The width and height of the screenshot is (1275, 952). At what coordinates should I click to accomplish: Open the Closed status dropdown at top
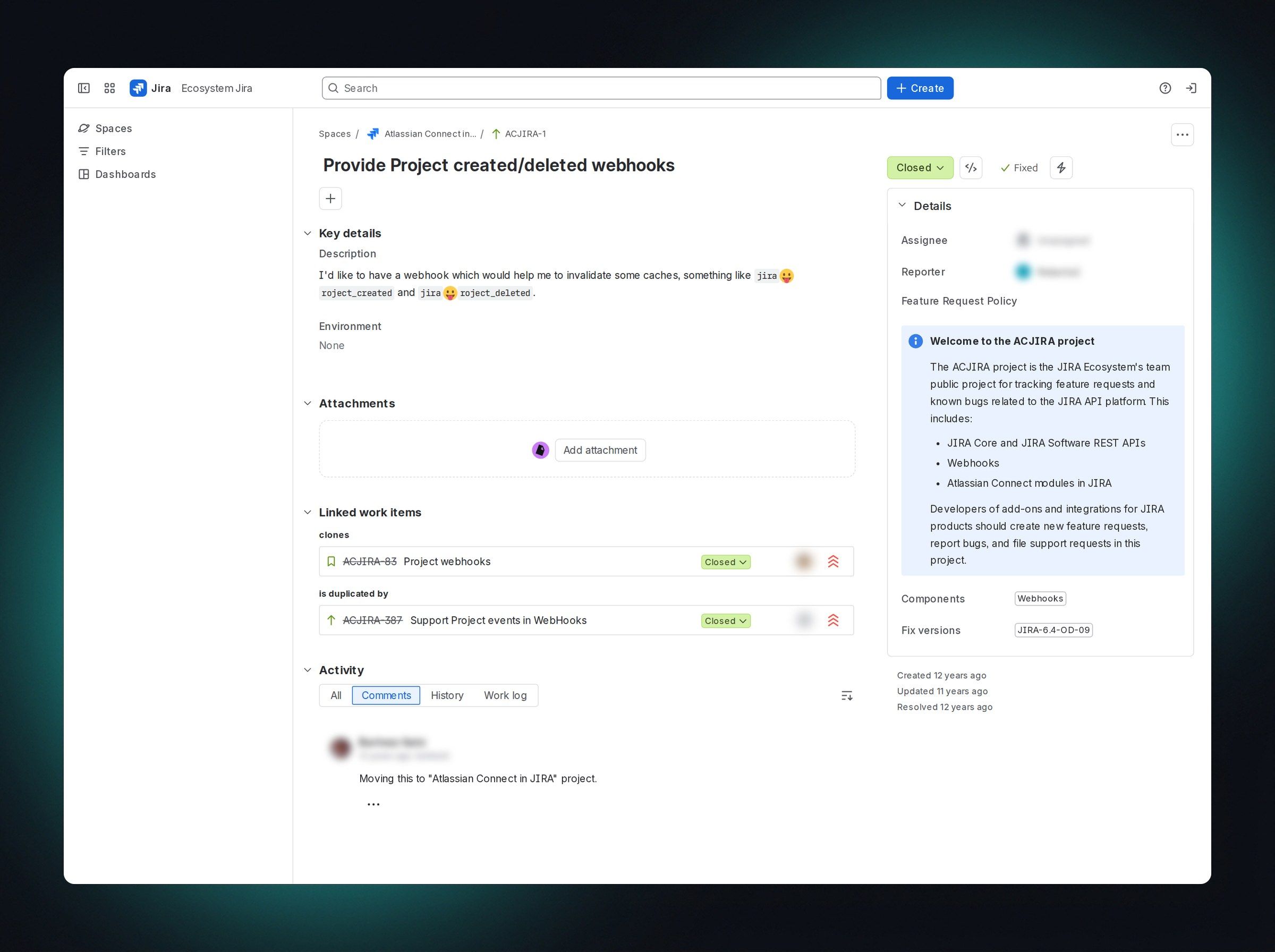tap(920, 168)
